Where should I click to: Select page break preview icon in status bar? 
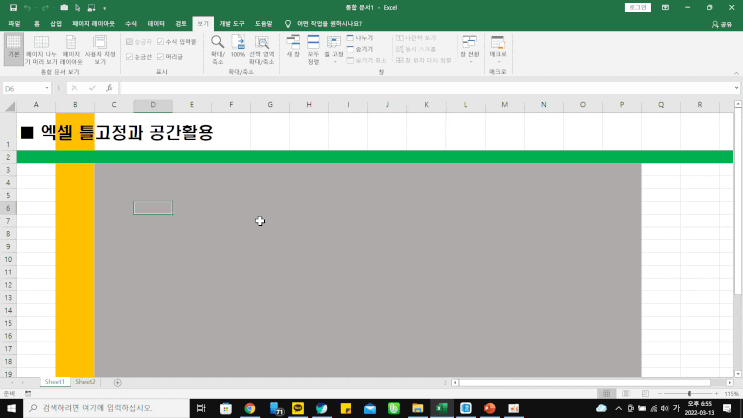click(645, 394)
